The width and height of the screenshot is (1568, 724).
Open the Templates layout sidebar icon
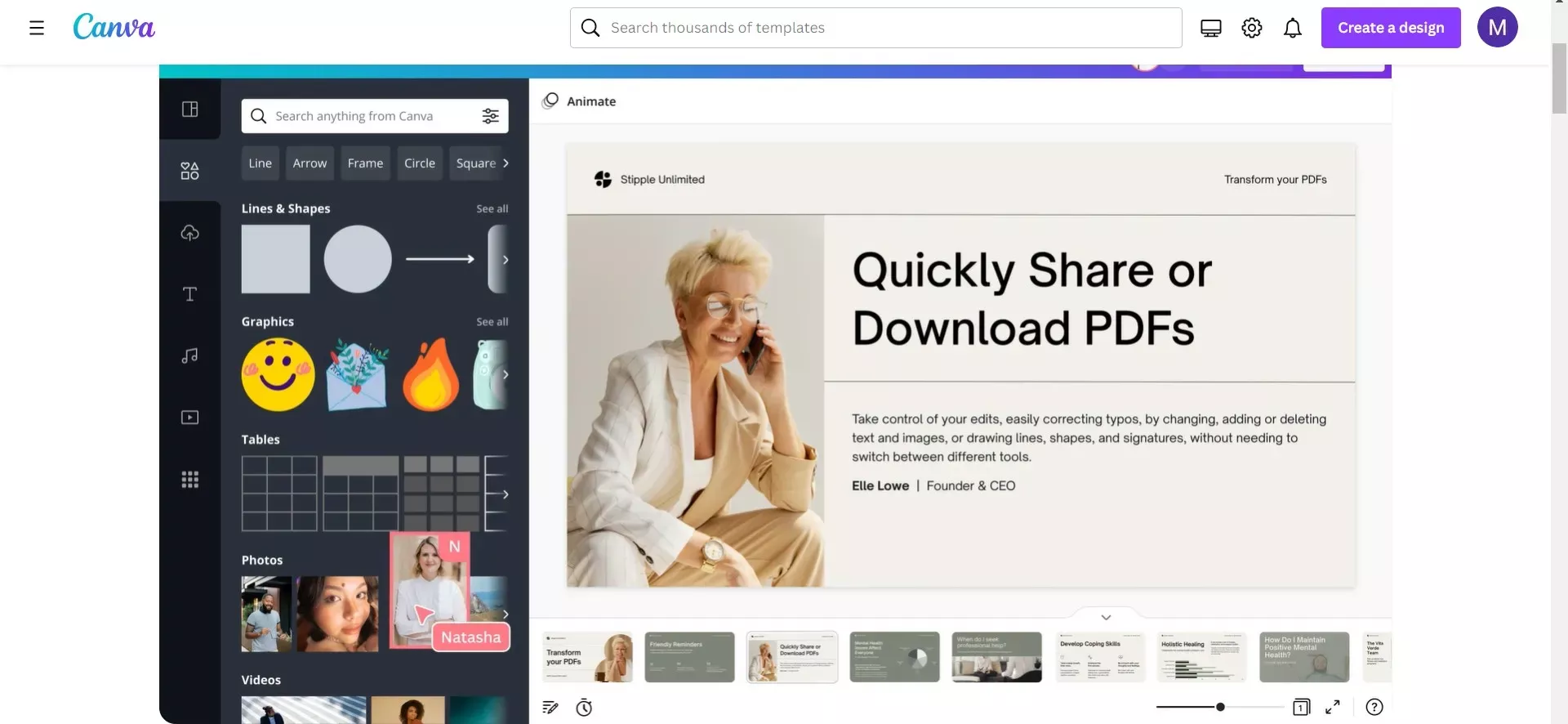[189, 109]
